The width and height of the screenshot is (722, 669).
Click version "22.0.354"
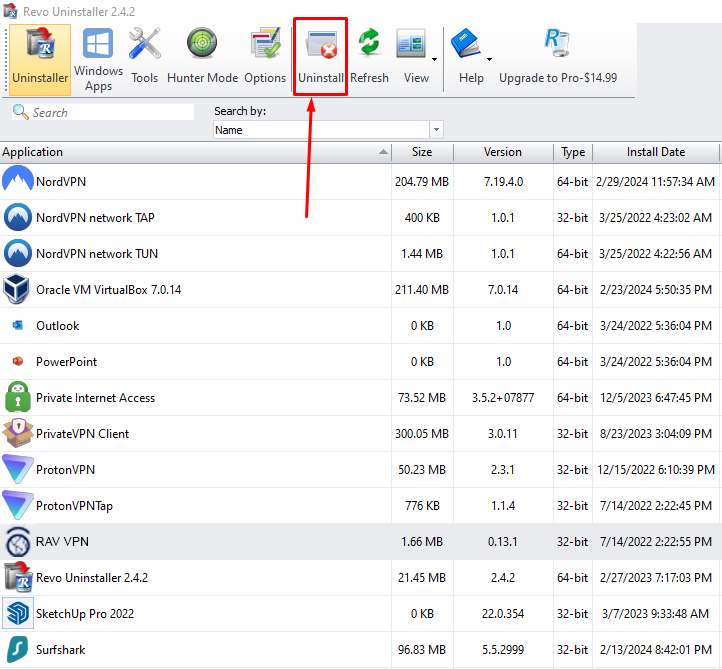(503, 614)
